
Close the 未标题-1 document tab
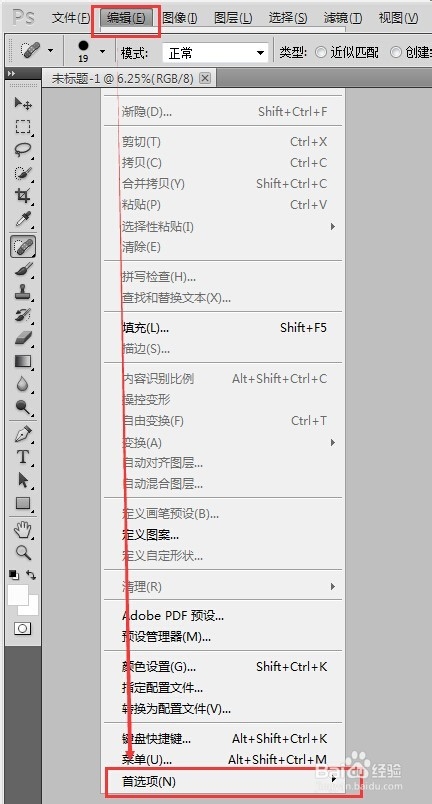[205, 78]
